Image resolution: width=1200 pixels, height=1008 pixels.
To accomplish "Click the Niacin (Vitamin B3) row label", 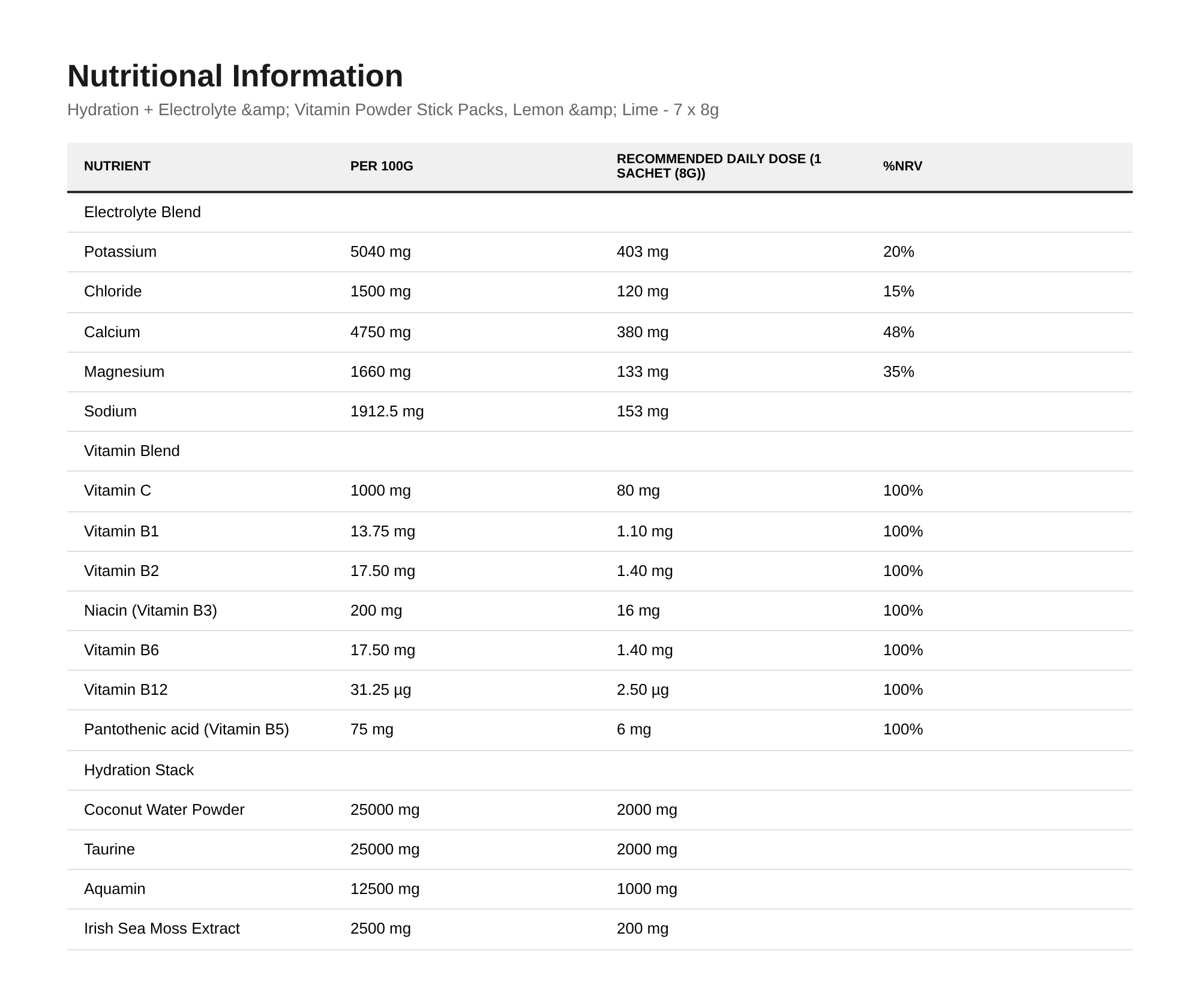I will point(151,611).
